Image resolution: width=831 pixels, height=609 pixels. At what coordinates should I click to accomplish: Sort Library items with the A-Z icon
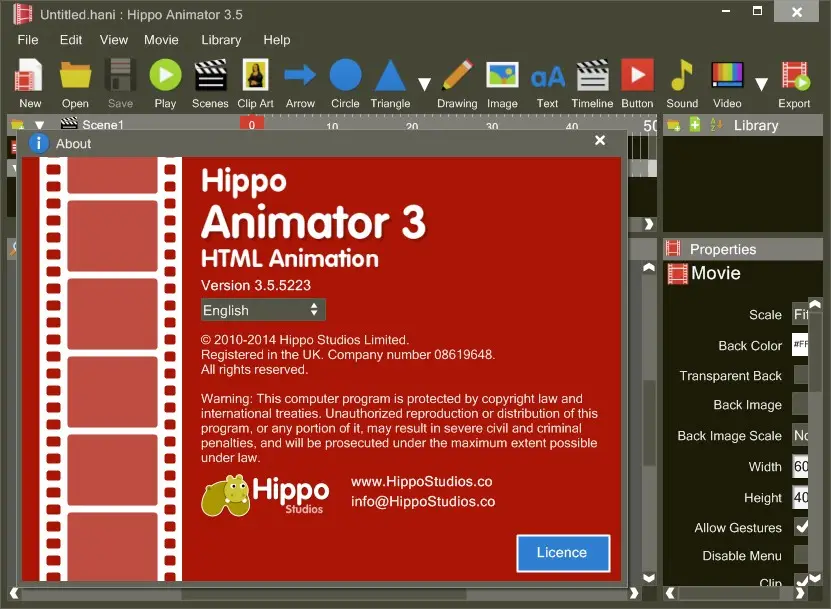(x=716, y=125)
